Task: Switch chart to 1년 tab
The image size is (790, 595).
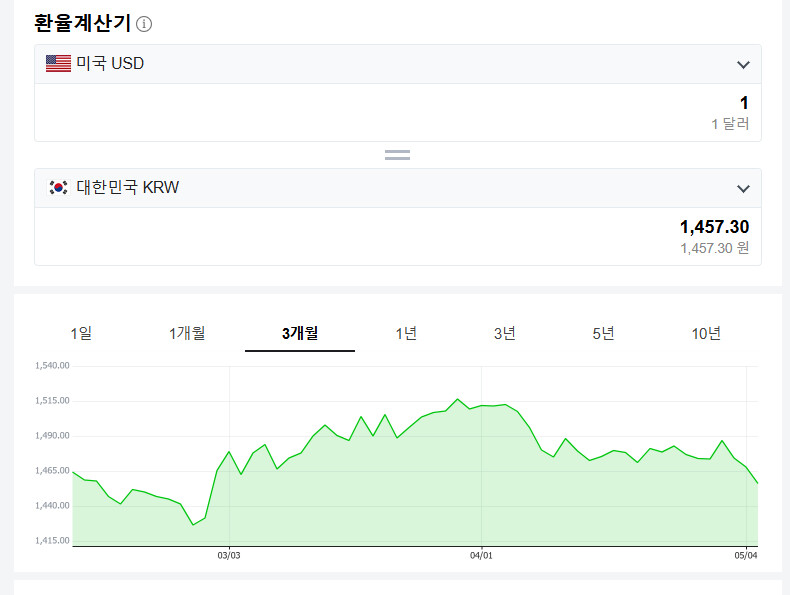Action: [406, 333]
